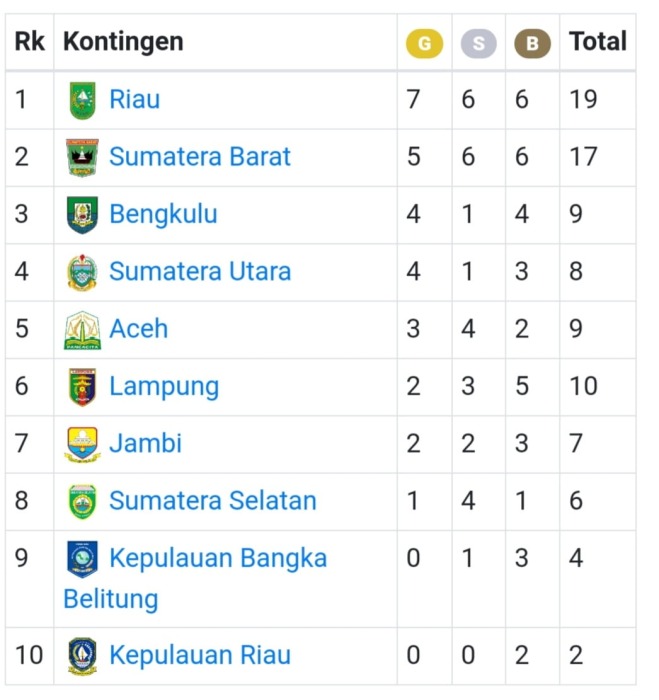659x700 pixels.
Task: Click the Sumatera Barat coat of arms
Action: 82,158
